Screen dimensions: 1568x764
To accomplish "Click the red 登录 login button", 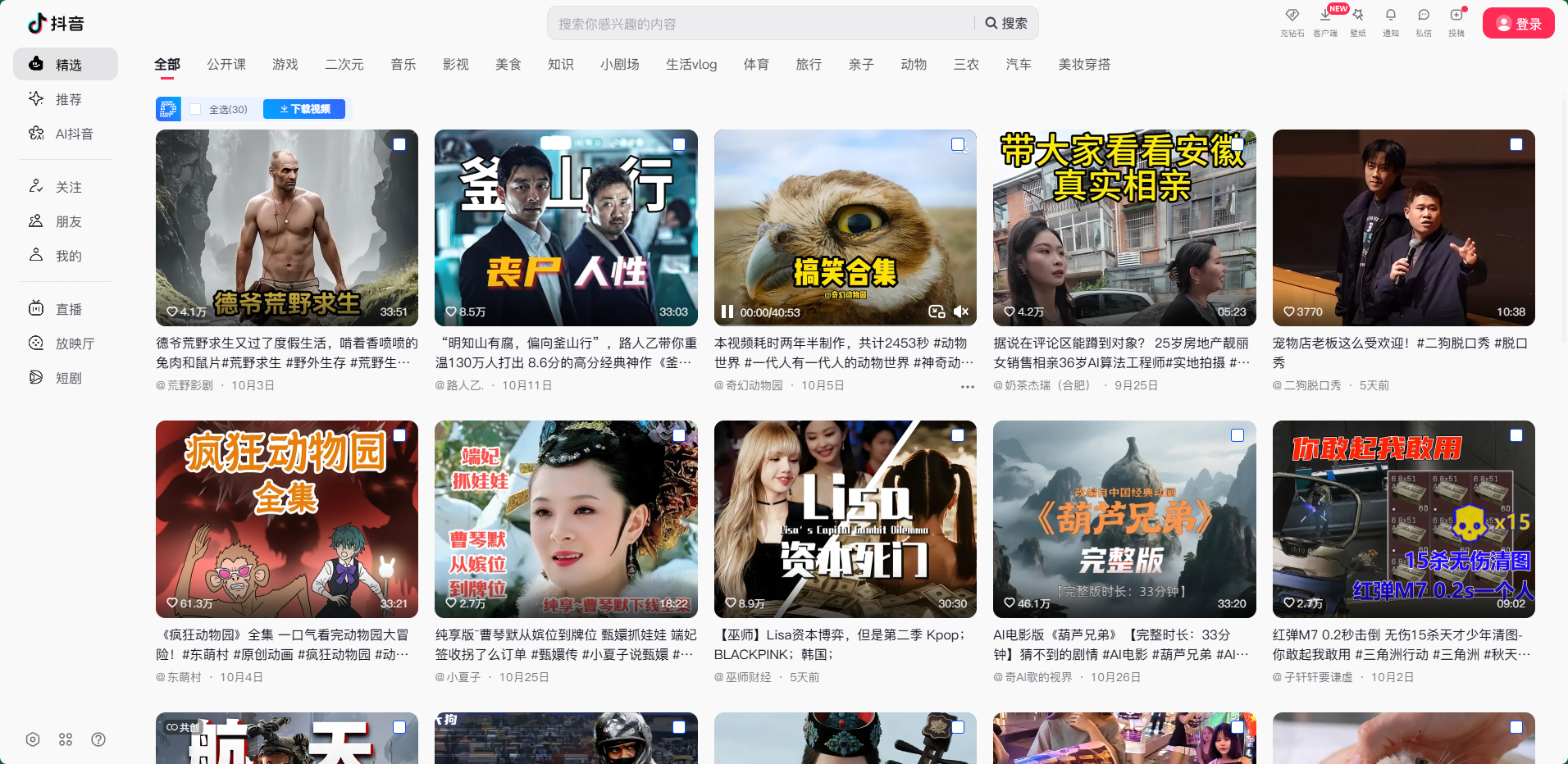I will point(1518,24).
